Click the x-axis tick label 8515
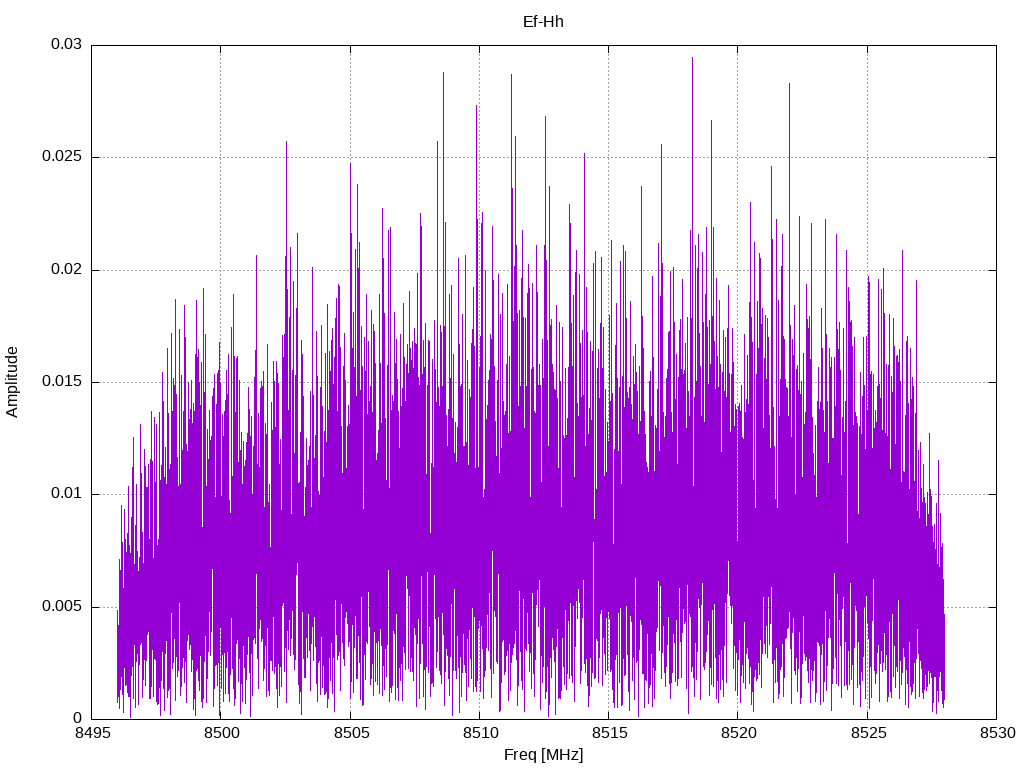 click(x=609, y=733)
